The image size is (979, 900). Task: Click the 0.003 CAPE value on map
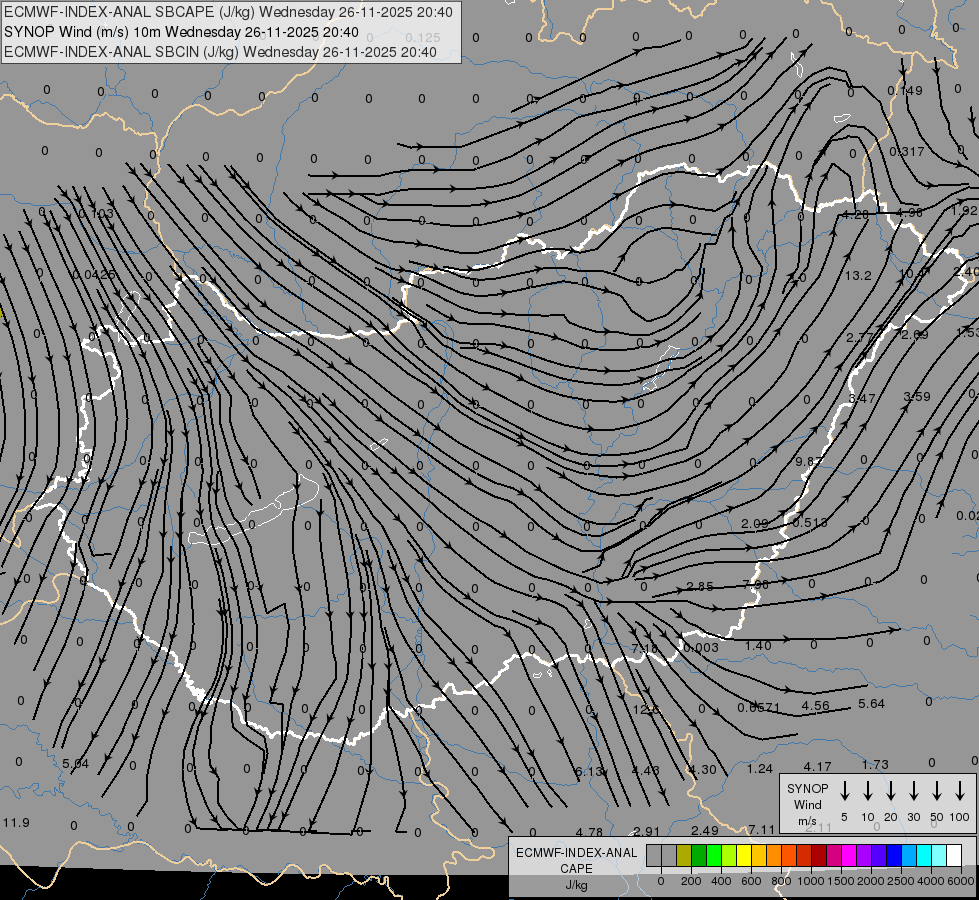pos(701,647)
